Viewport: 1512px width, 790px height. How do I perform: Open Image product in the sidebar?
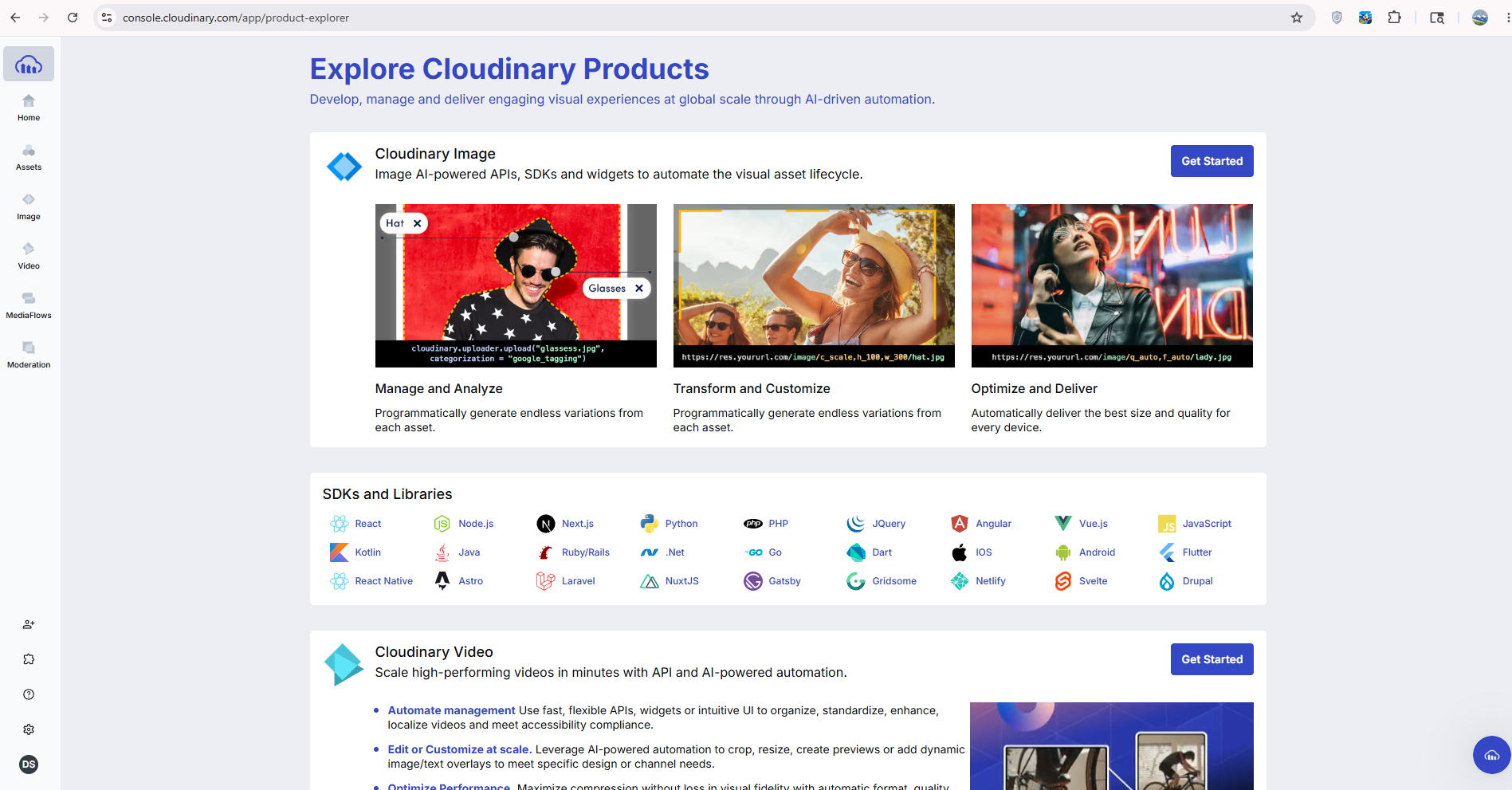point(29,207)
